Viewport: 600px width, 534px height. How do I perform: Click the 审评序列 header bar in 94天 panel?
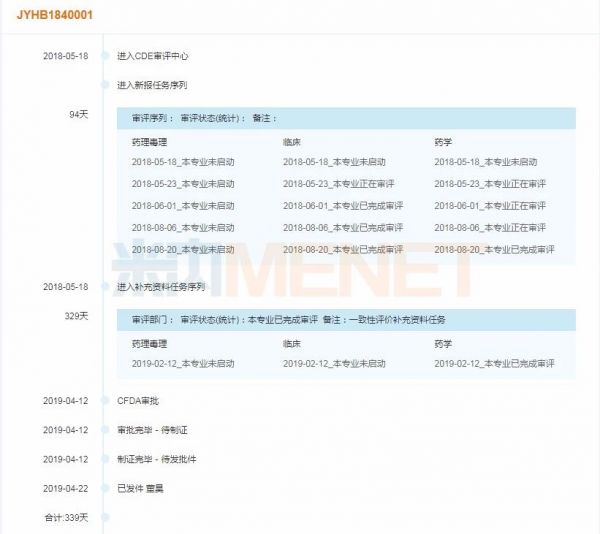click(346, 118)
